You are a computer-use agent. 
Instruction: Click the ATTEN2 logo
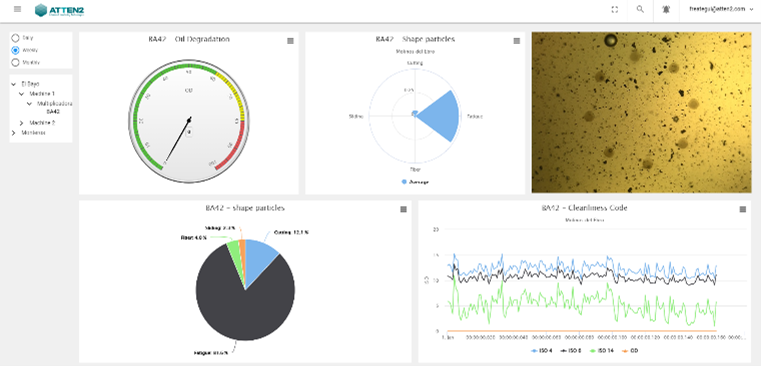point(60,10)
